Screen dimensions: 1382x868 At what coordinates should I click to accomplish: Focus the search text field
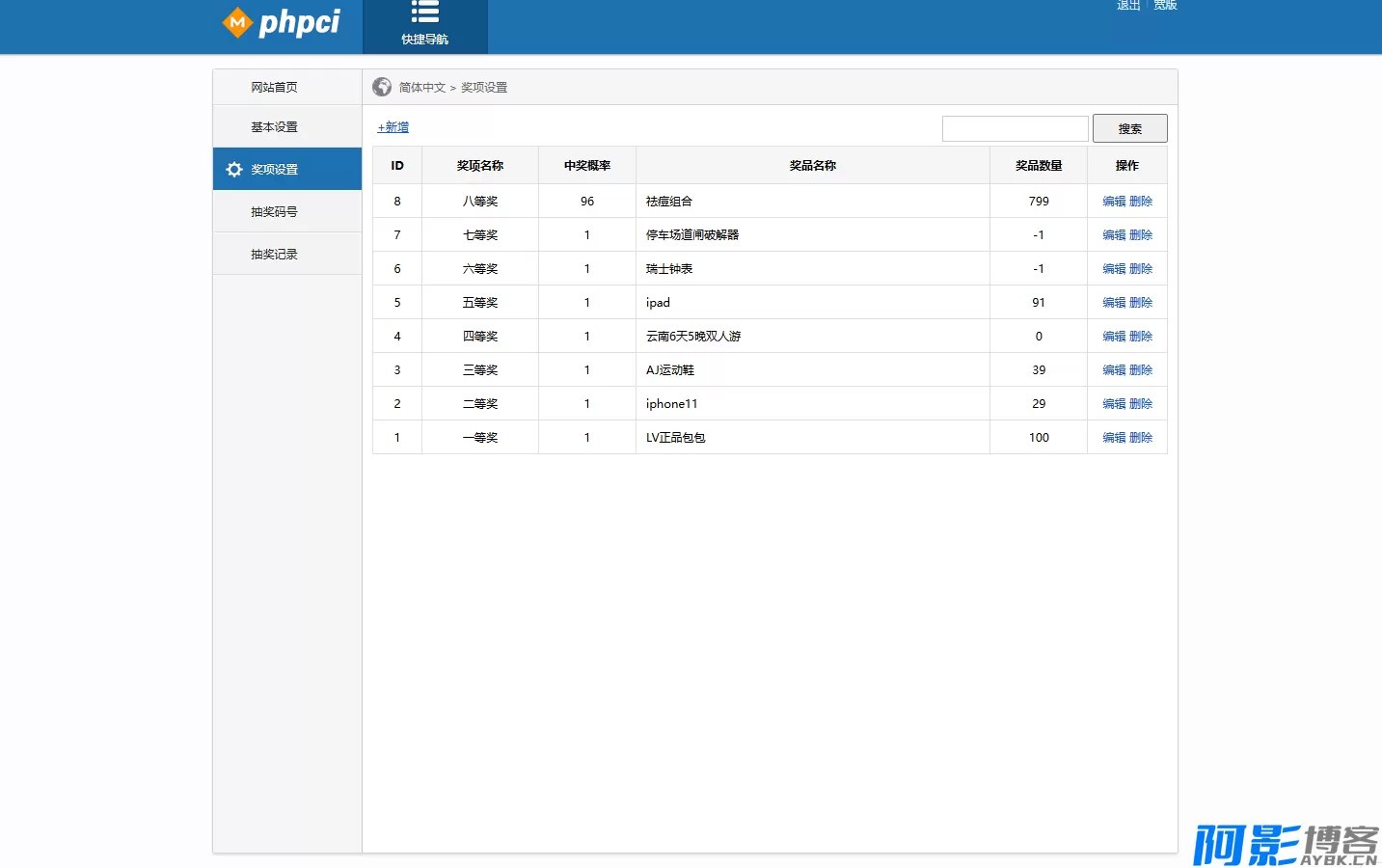[1015, 128]
